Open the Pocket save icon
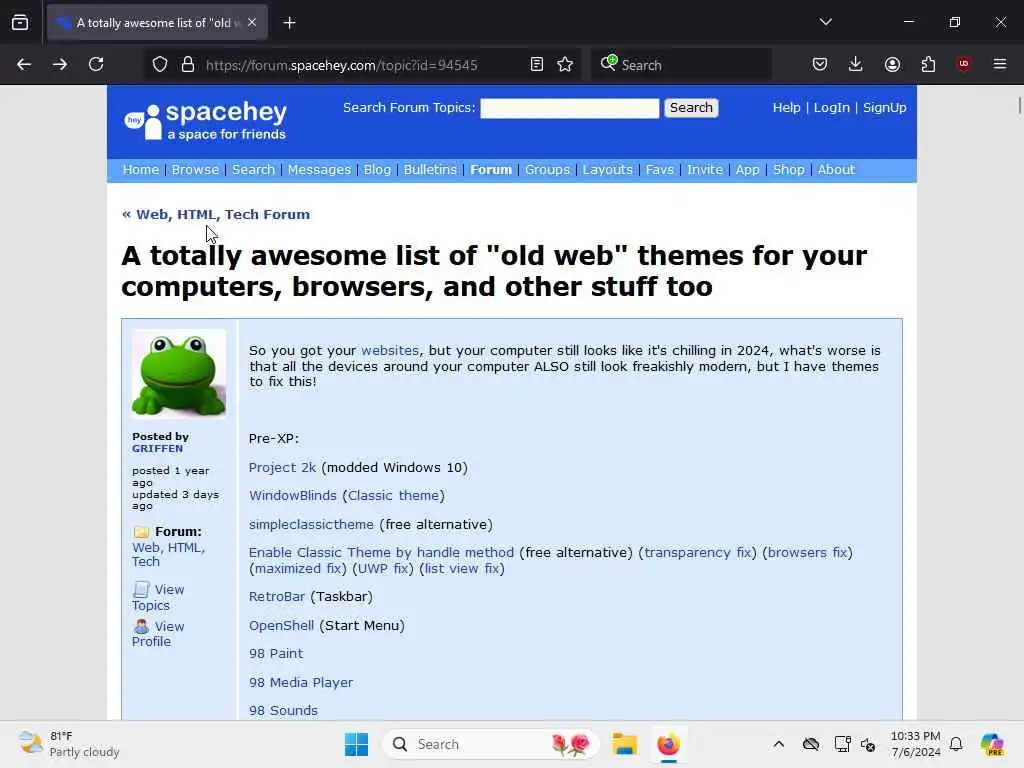Viewport: 1024px width, 768px height. [820, 64]
